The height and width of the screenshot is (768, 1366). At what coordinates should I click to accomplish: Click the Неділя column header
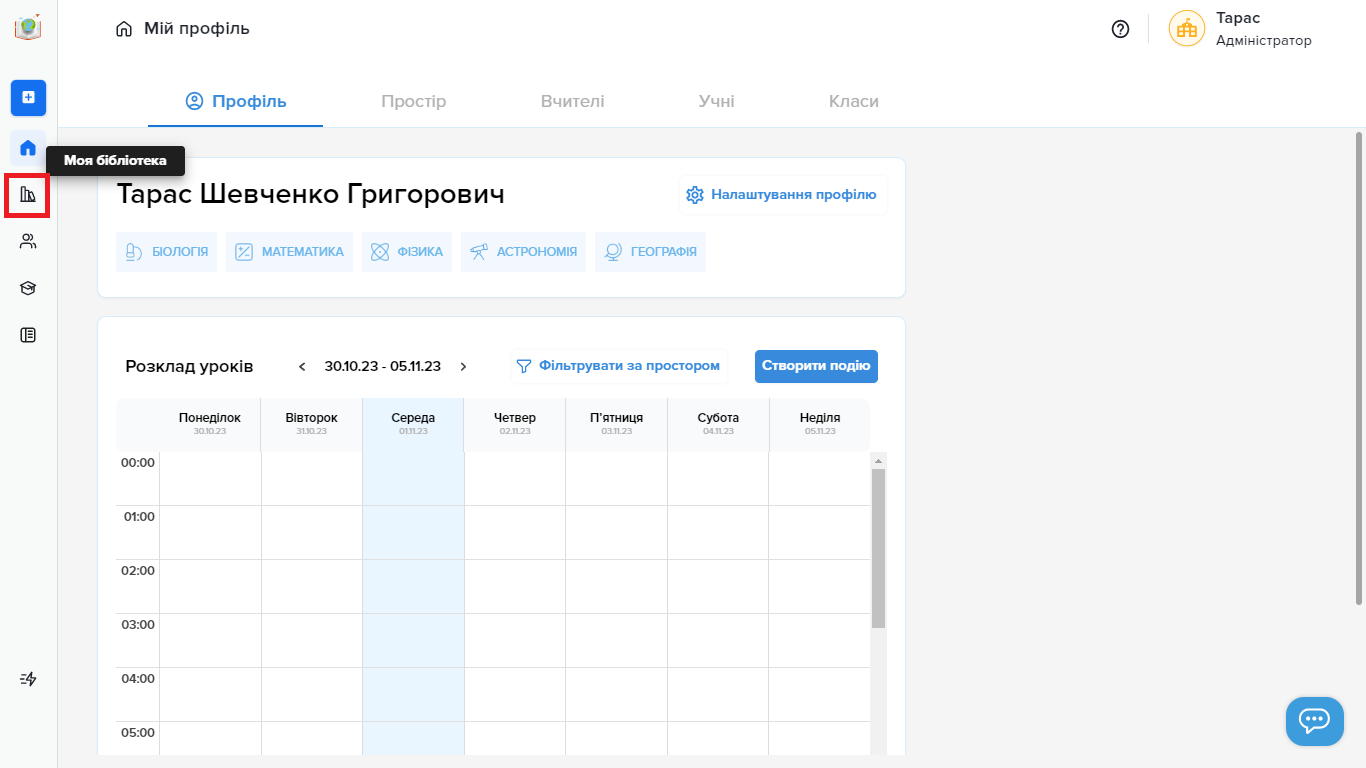(x=820, y=424)
